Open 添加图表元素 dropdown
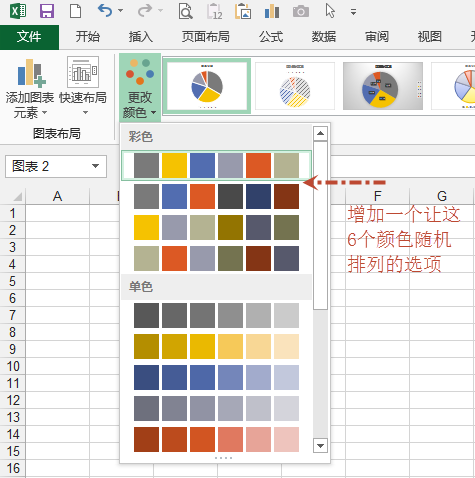475x478 pixels. pos(30,88)
